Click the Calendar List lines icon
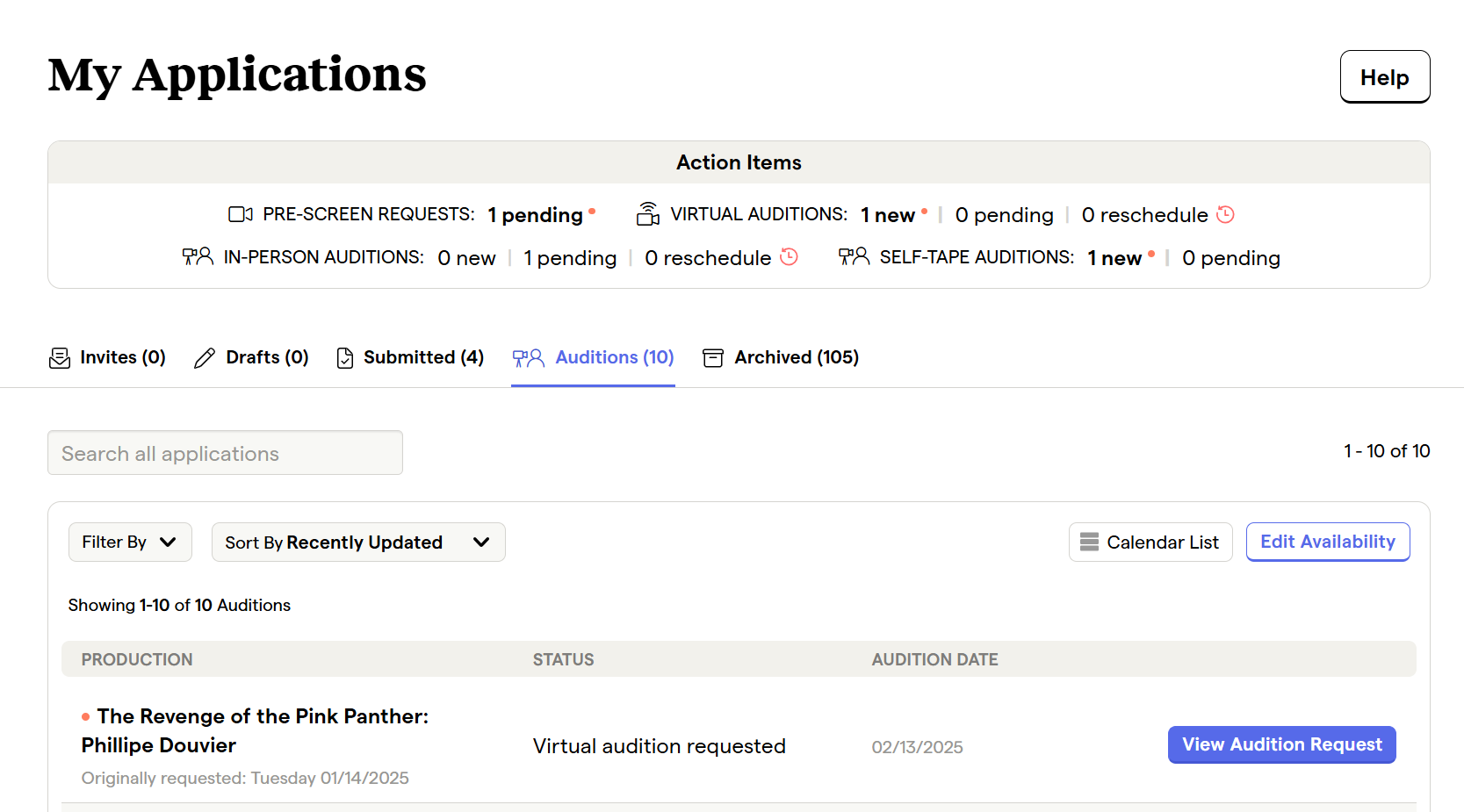1464x812 pixels. pyautogui.click(x=1089, y=543)
